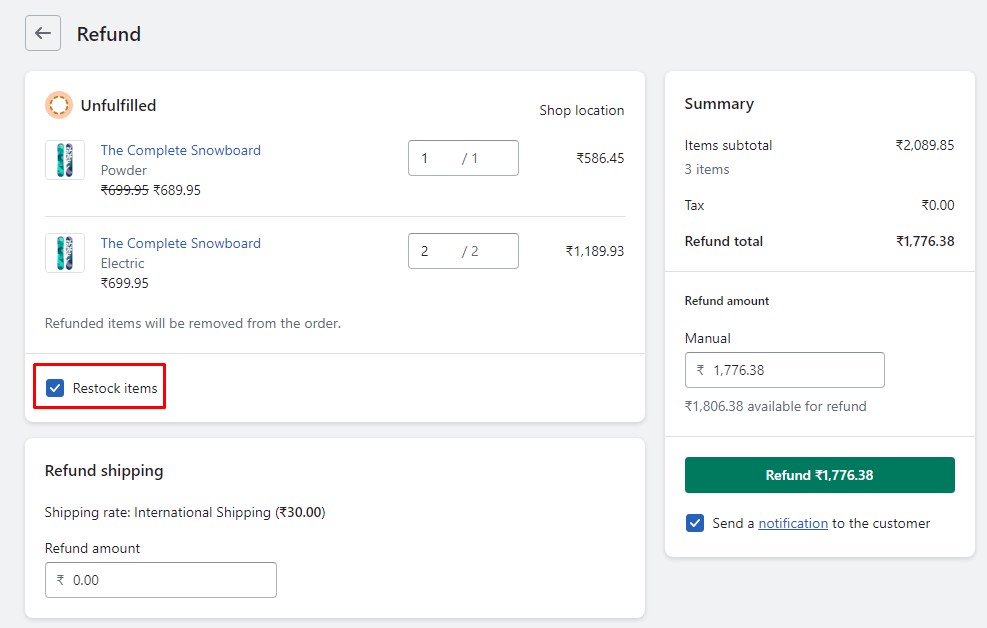
Task: Click the Unfulfilled status icon
Action: [59, 105]
